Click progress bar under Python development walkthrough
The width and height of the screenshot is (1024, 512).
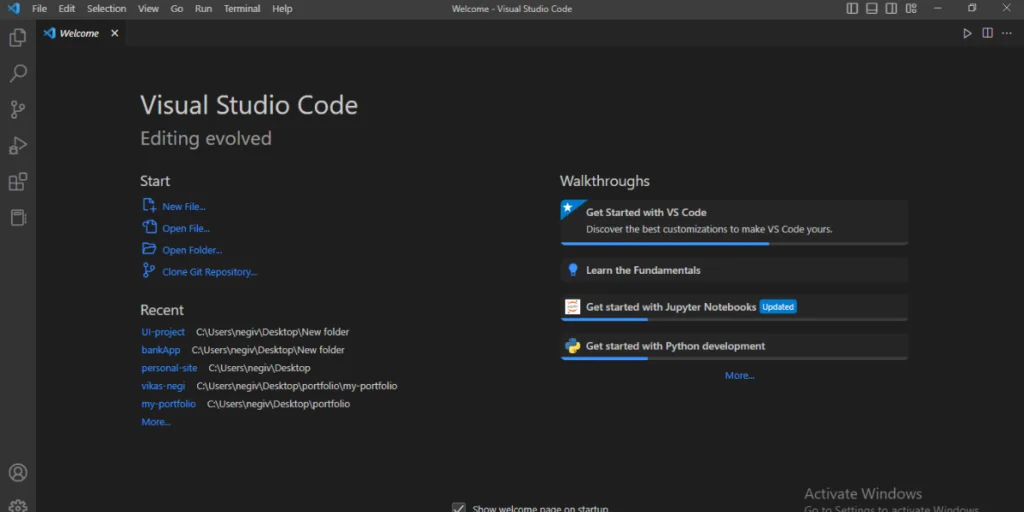pyautogui.click(x=734, y=359)
